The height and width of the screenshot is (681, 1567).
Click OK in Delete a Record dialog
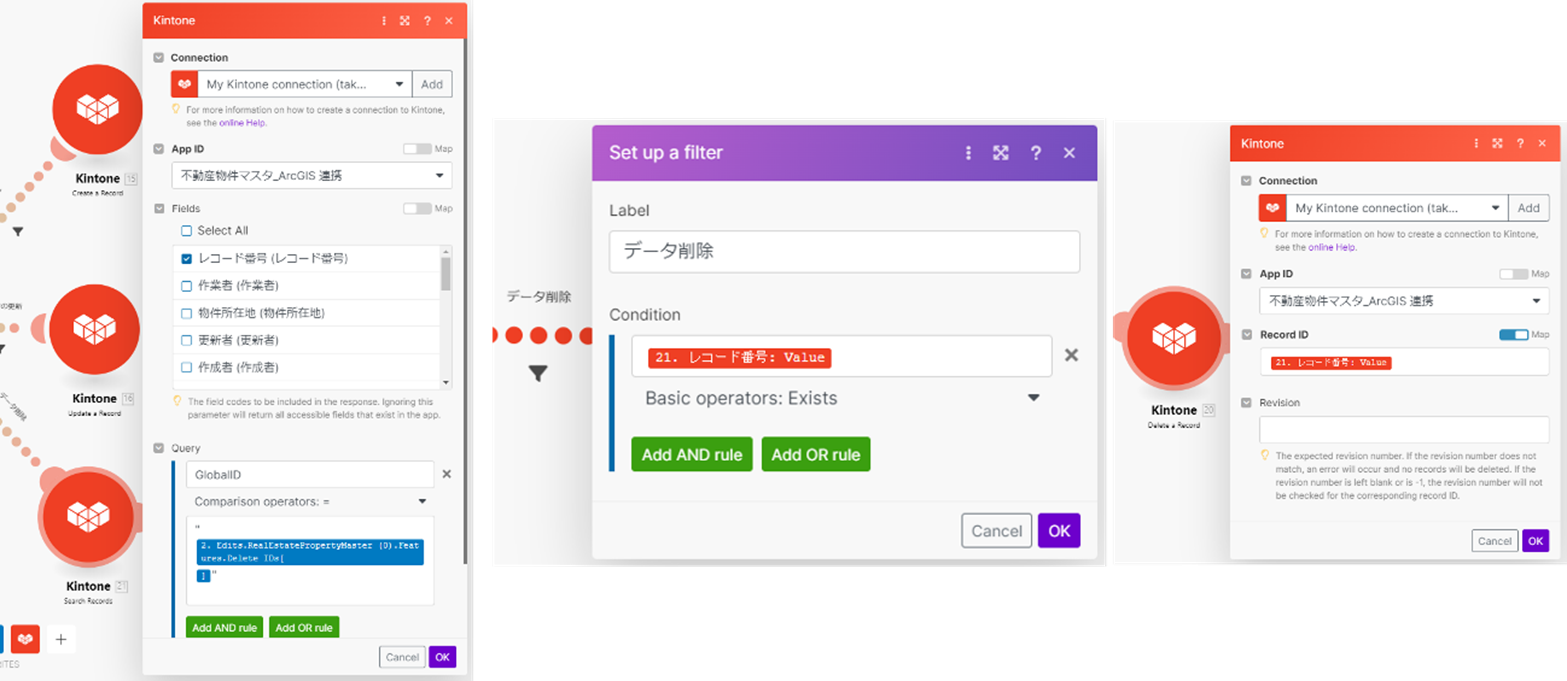point(1536,541)
